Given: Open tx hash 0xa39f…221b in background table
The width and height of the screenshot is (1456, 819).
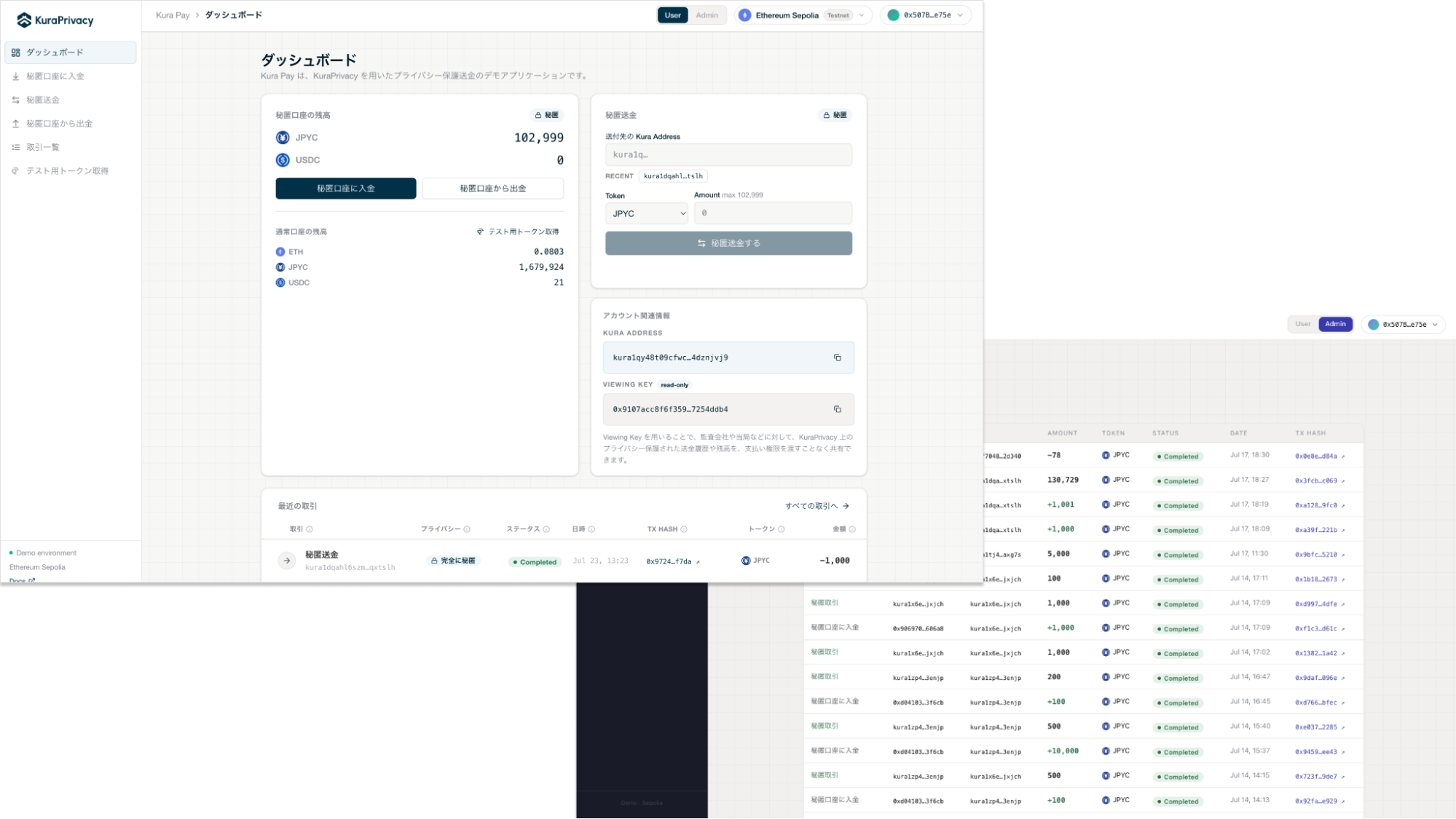Looking at the screenshot, I should (x=1320, y=530).
